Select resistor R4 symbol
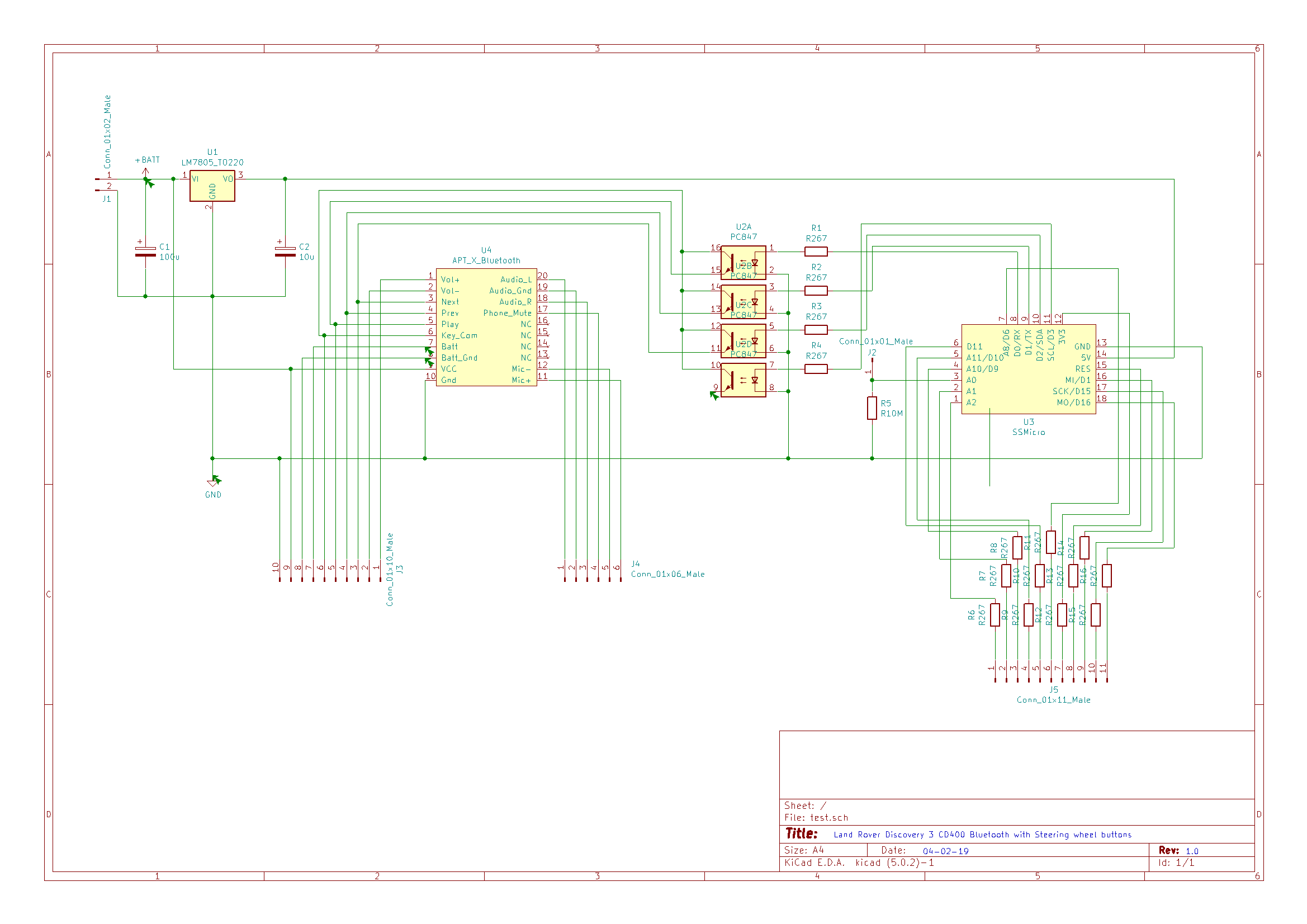 816,369
